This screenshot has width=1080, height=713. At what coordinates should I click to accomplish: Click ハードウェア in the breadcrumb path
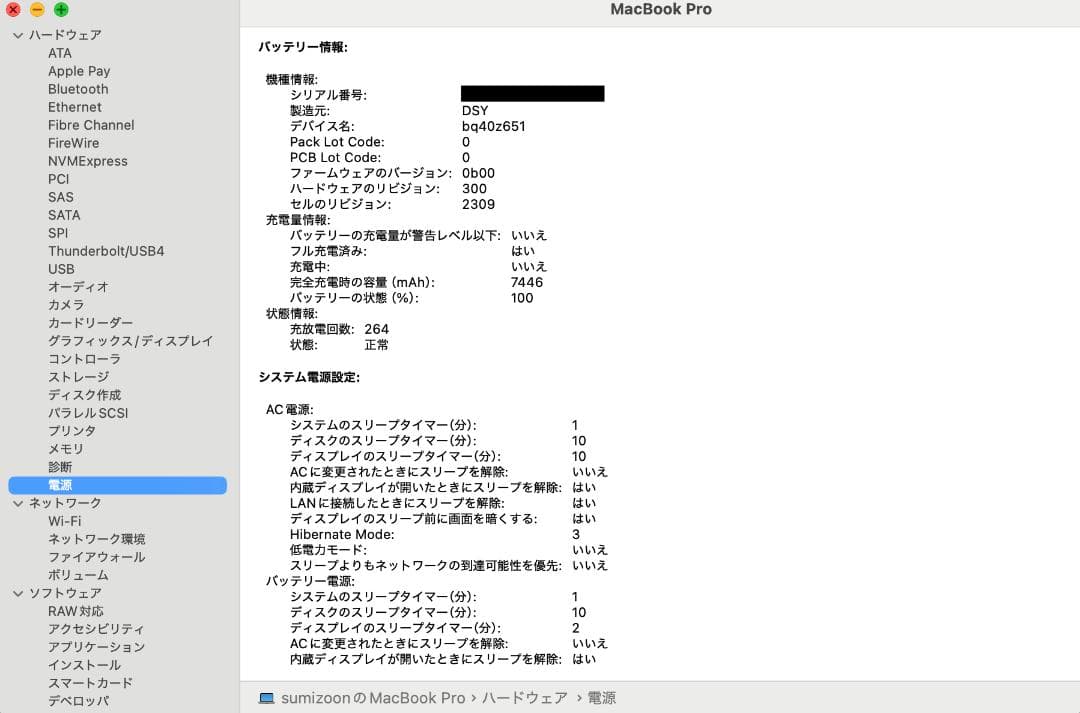523,698
